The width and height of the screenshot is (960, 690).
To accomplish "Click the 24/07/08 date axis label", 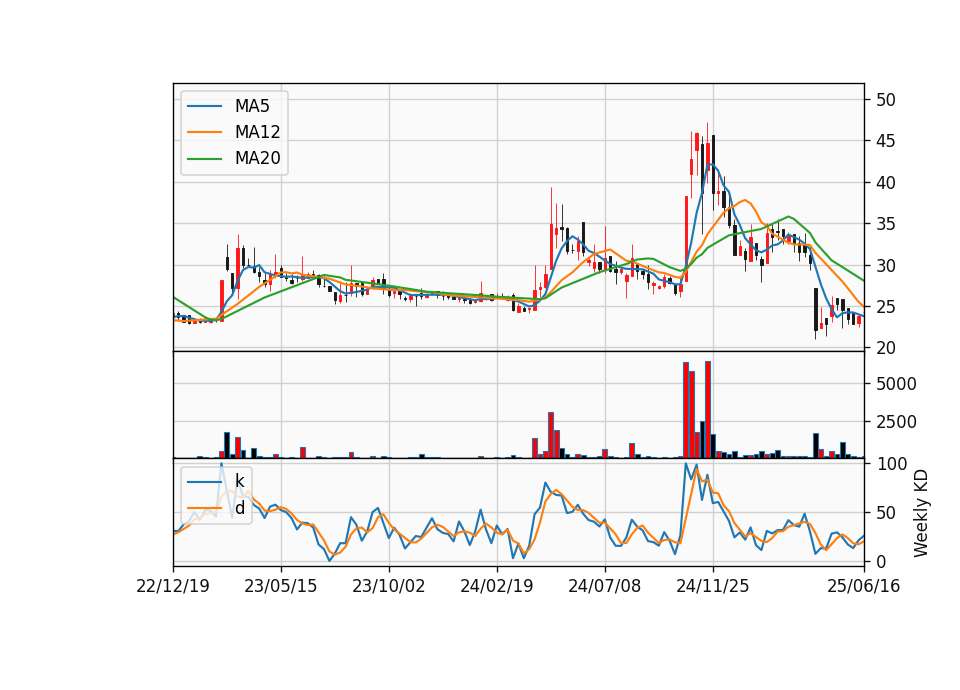I will pyautogui.click(x=604, y=586).
